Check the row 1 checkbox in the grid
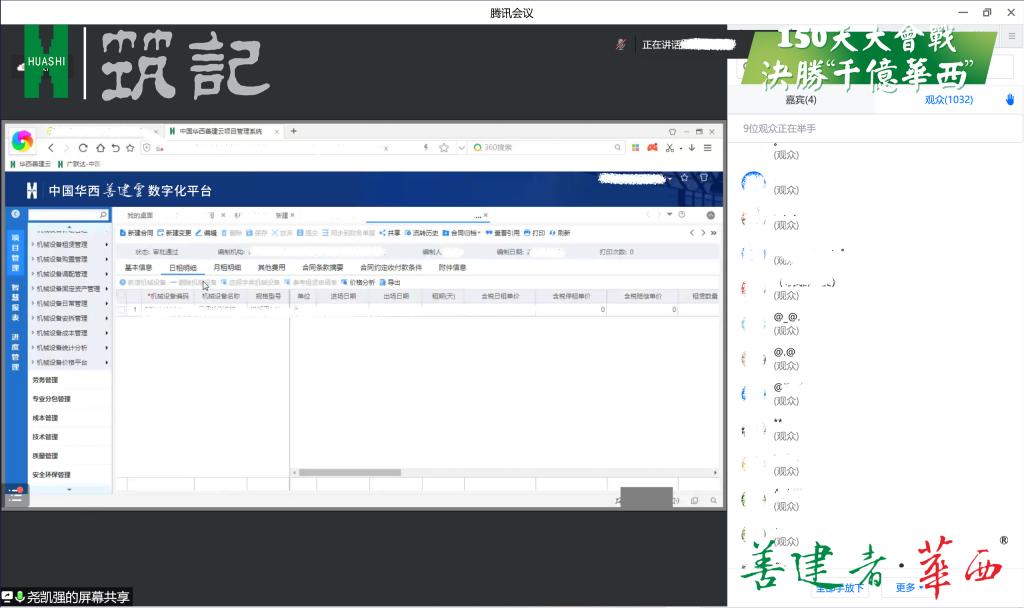 pos(122,310)
